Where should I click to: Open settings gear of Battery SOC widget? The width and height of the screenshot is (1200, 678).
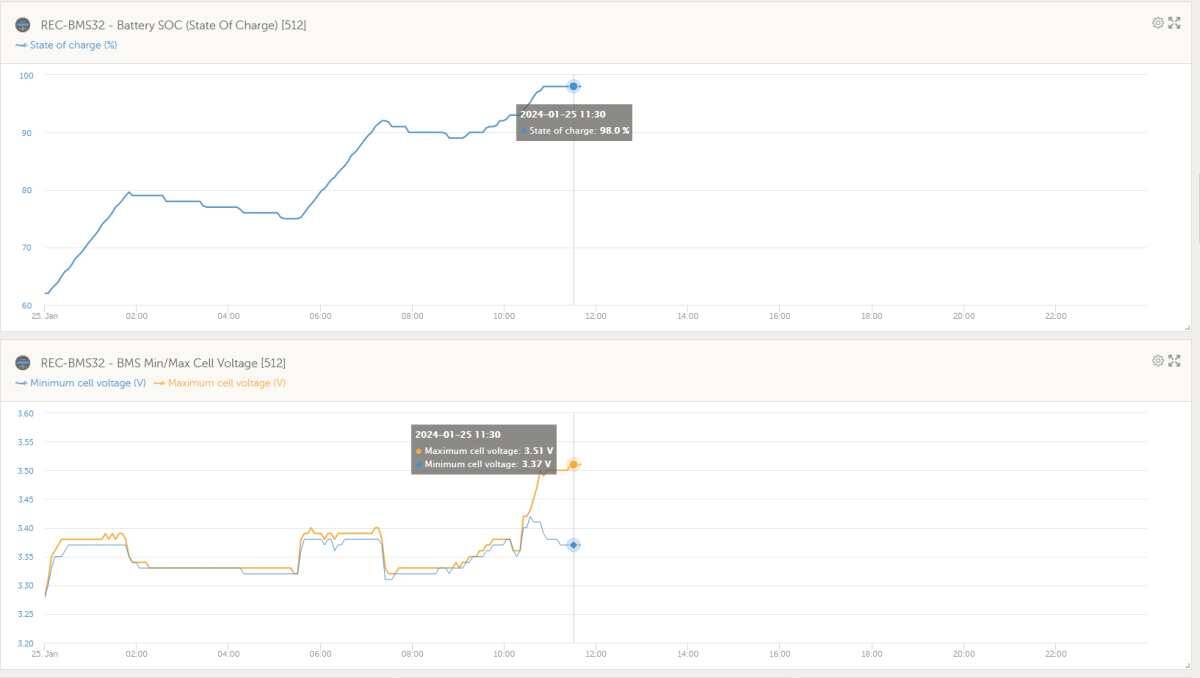point(1157,23)
